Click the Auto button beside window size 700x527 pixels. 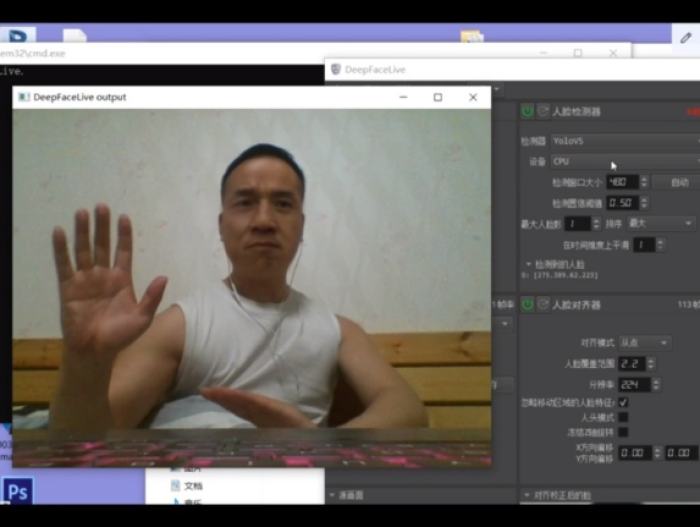tap(677, 182)
